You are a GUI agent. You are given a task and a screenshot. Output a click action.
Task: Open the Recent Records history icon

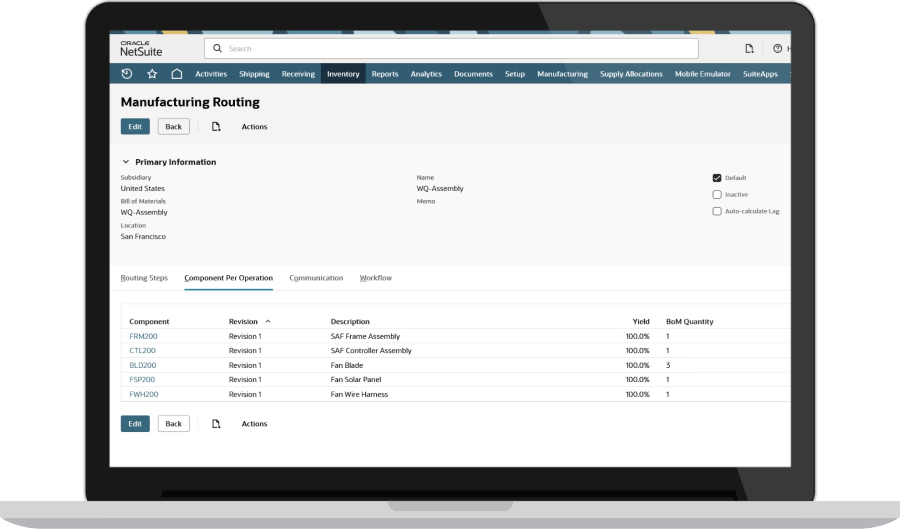127,73
